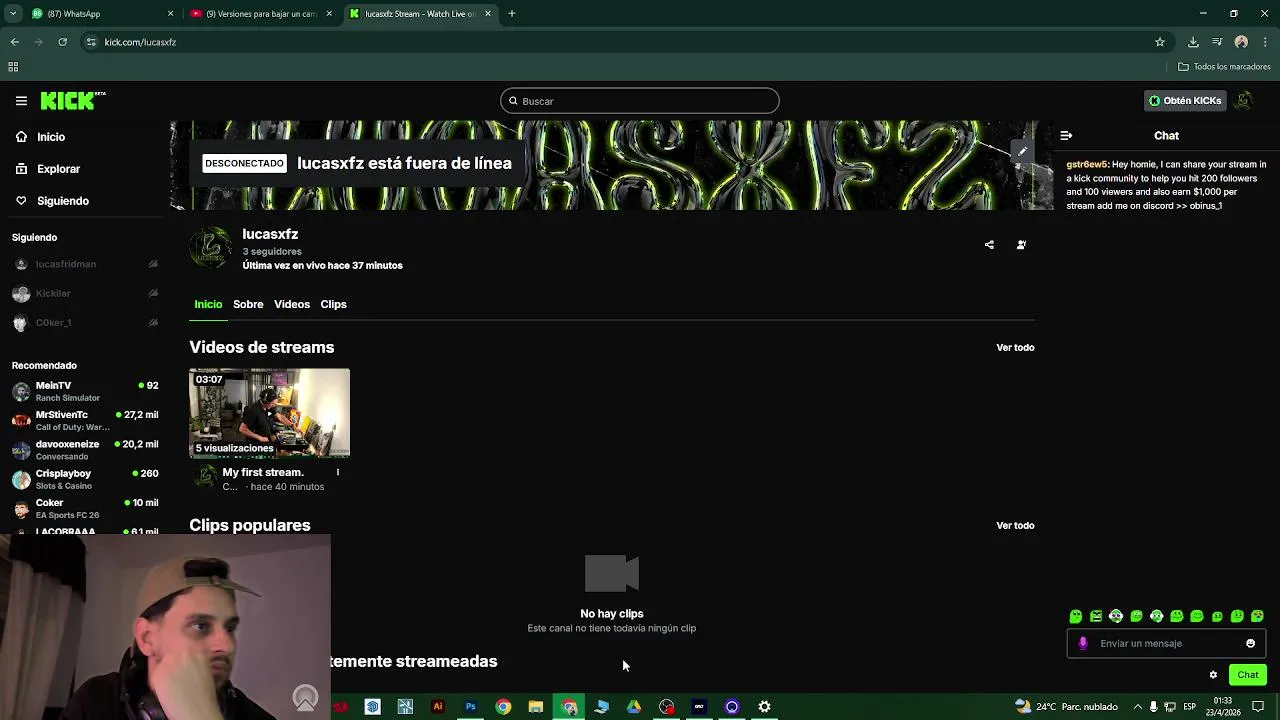
Task: Click the Enviar un mensaje chat input
Action: (x=1166, y=643)
